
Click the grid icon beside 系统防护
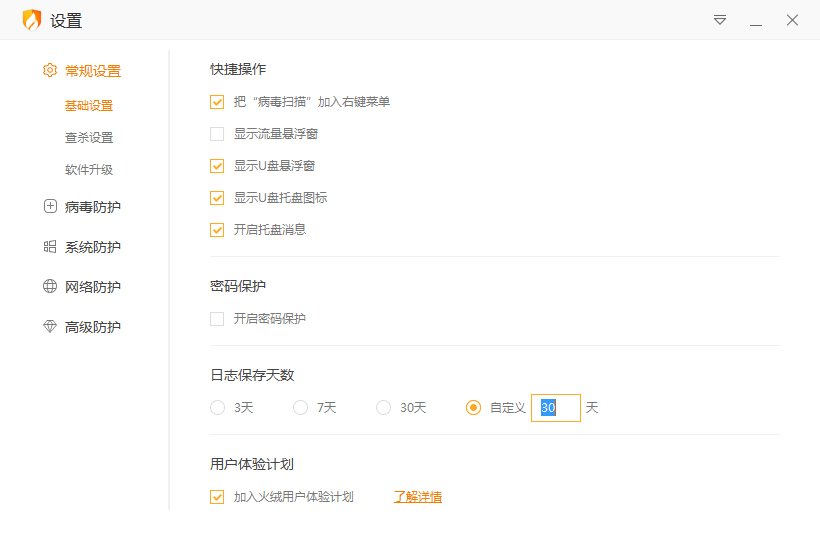coord(50,247)
